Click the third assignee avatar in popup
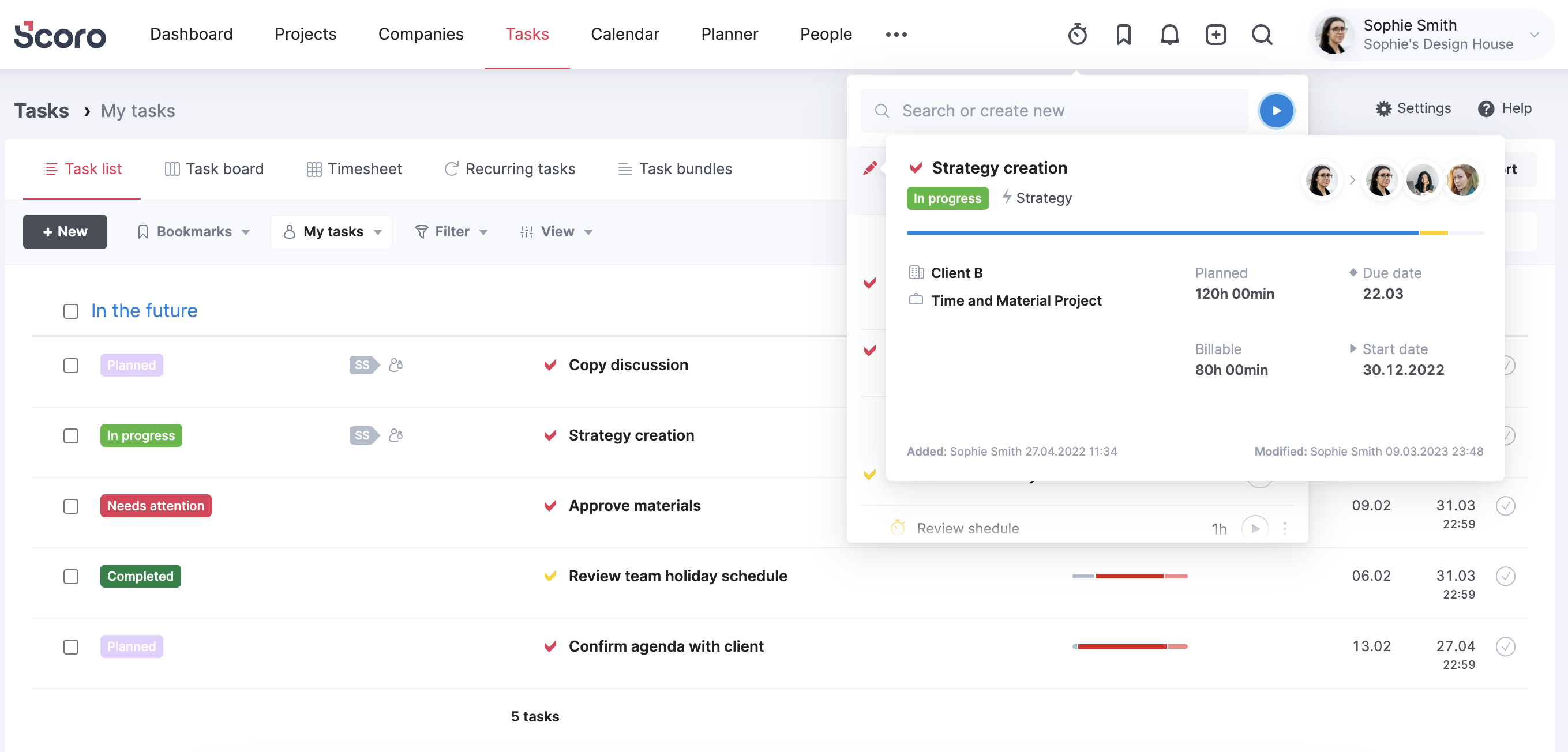The height and width of the screenshot is (752, 1568). click(1421, 180)
